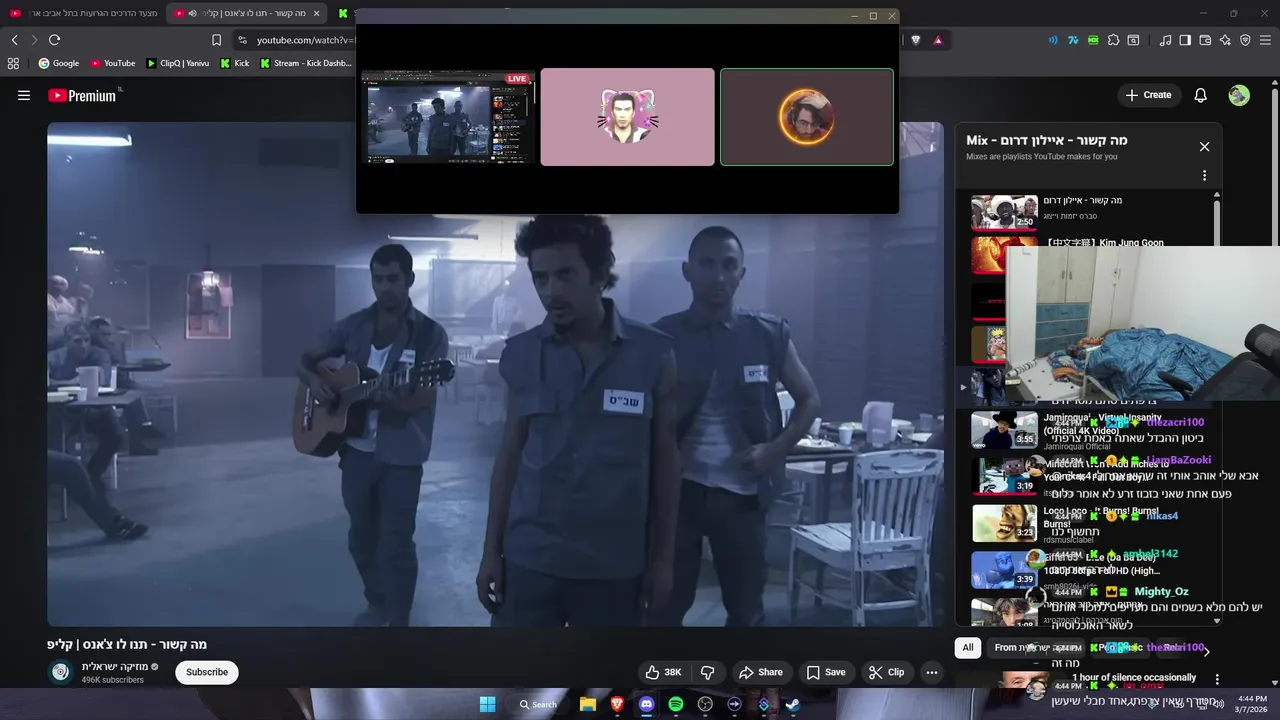Click the Share button below the video
Image resolution: width=1280 pixels, height=720 pixels.
pyautogui.click(x=760, y=672)
